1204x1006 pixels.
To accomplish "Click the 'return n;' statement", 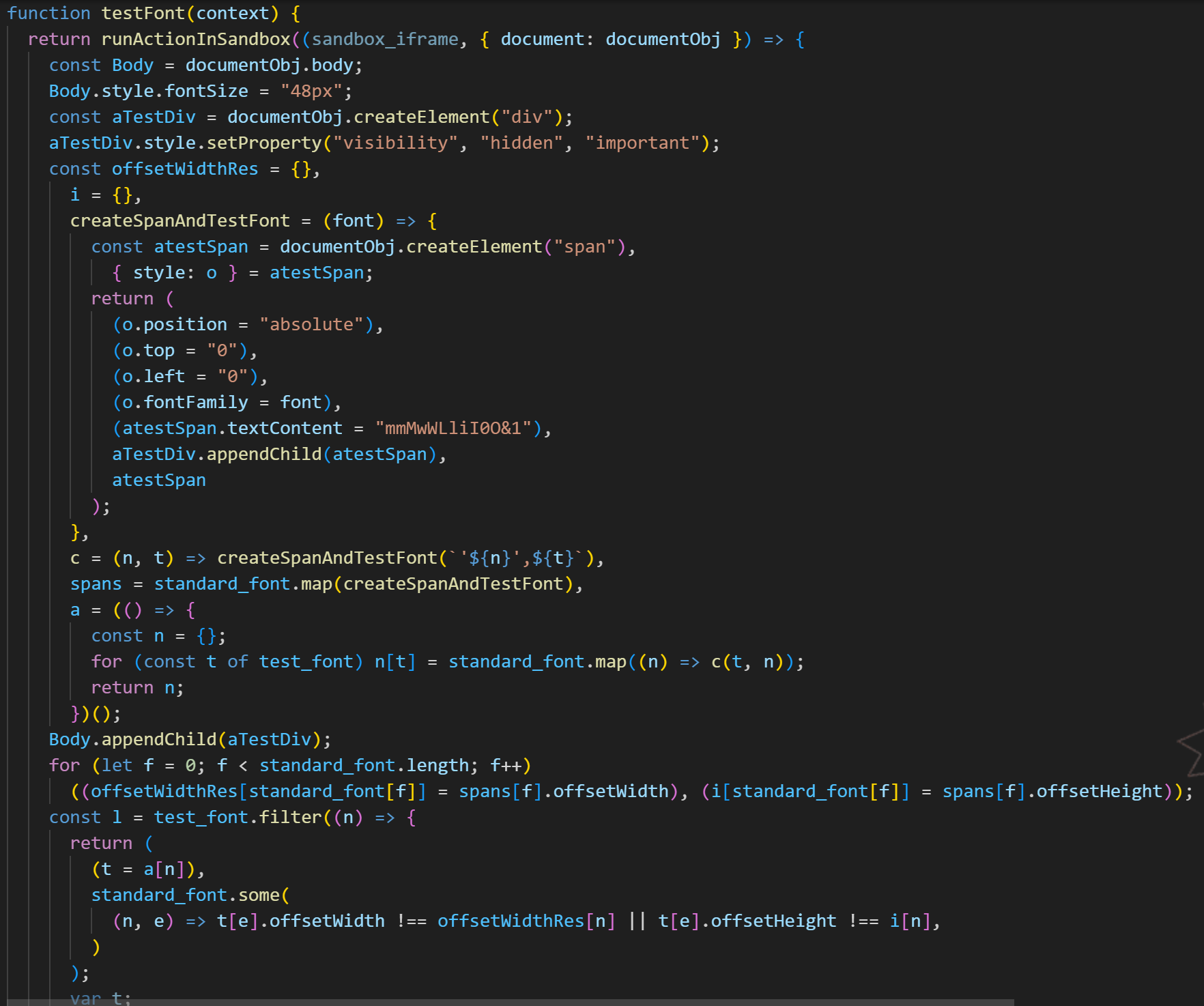I will click(138, 687).
